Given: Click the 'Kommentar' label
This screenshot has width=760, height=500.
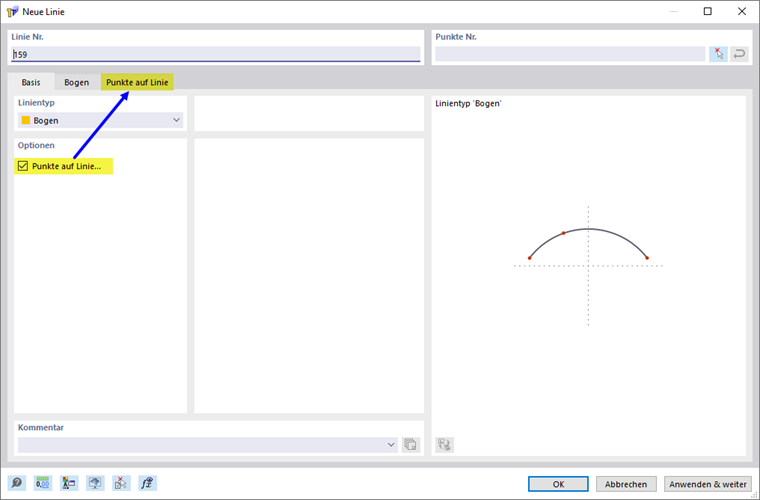Looking at the screenshot, I should (x=41, y=427).
